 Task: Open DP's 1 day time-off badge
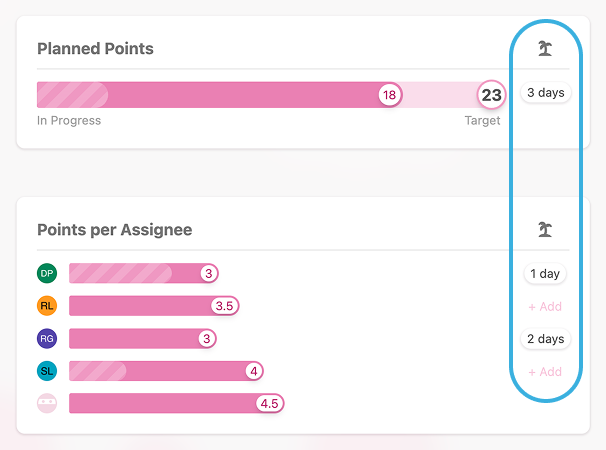[545, 273]
